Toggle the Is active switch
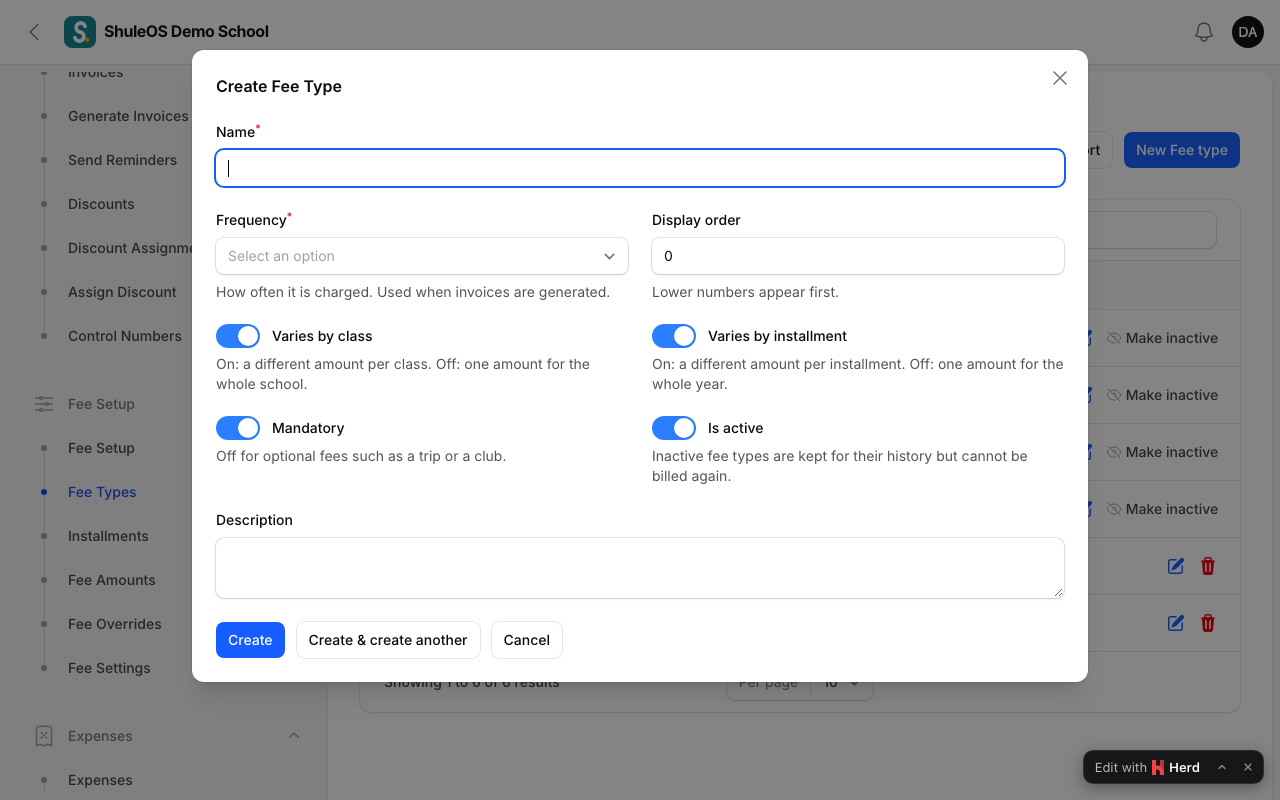 coord(674,428)
